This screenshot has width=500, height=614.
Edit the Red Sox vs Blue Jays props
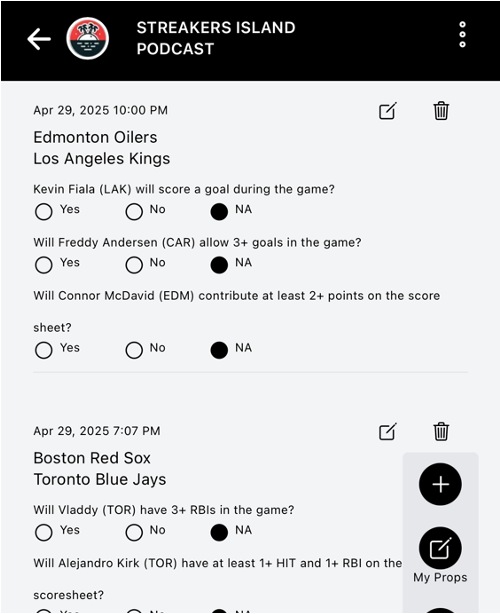coord(388,432)
